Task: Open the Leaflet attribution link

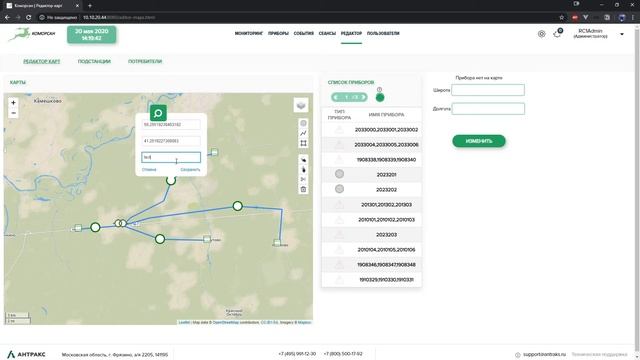Action: coord(184,322)
